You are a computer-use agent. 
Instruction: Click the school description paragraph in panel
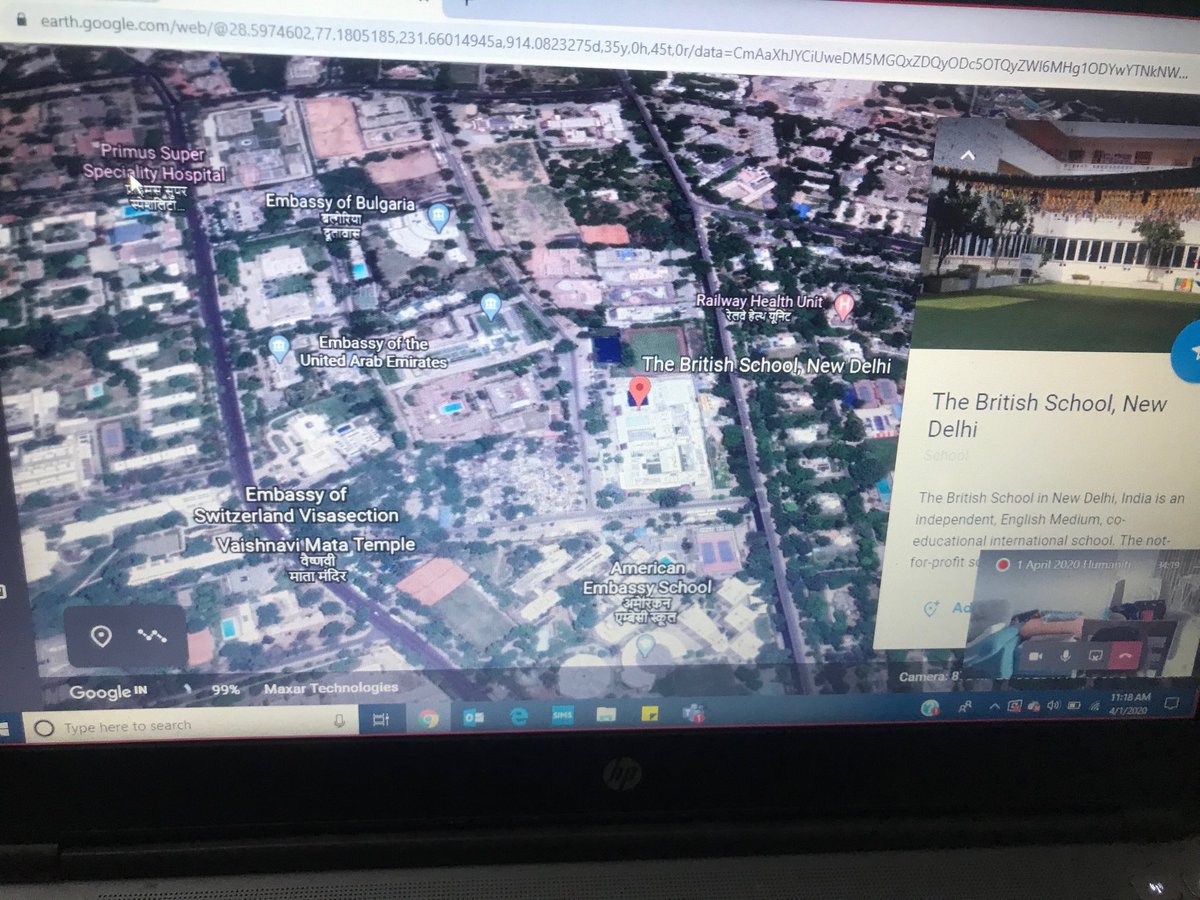click(x=1050, y=530)
